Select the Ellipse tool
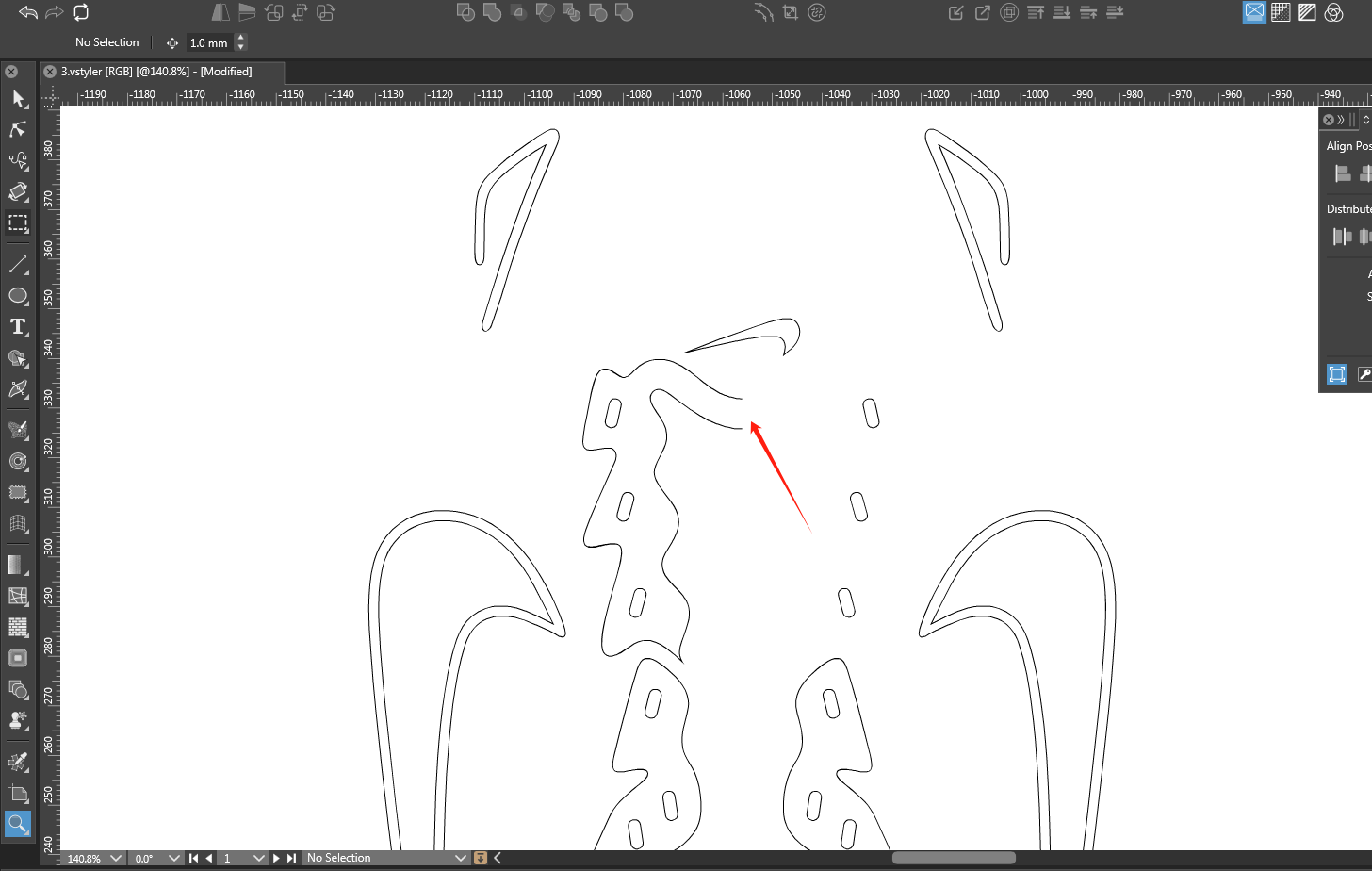 pyautogui.click(x=18, y=296)
